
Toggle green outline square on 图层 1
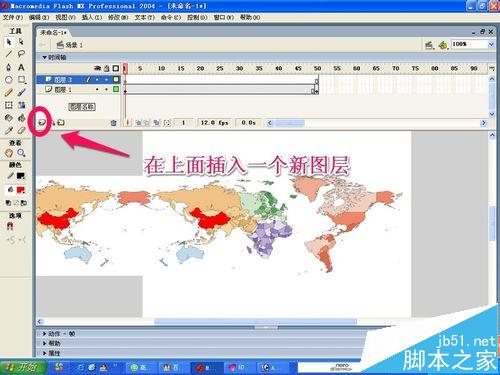116,89
